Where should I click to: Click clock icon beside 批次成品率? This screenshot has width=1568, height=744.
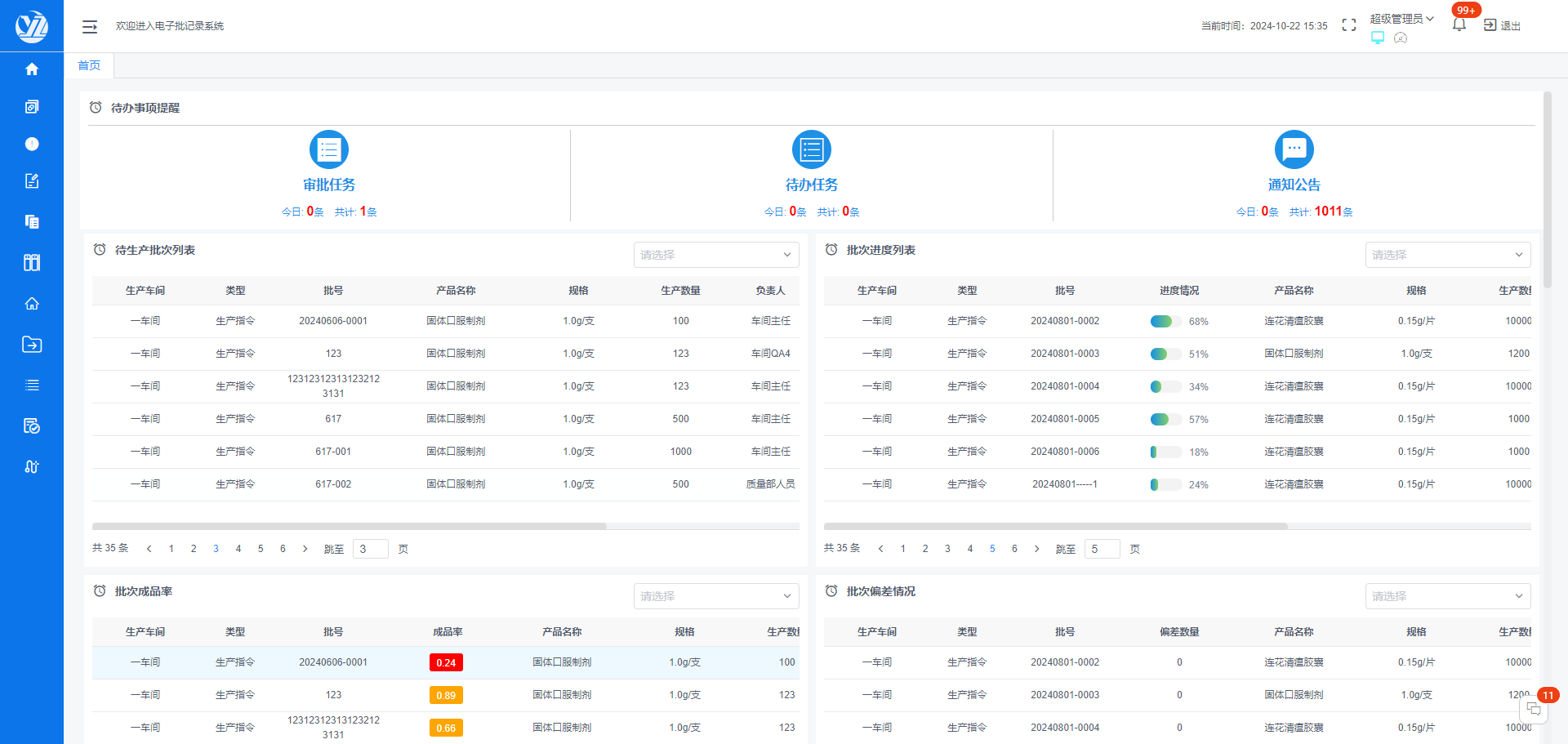click(100, 591)
